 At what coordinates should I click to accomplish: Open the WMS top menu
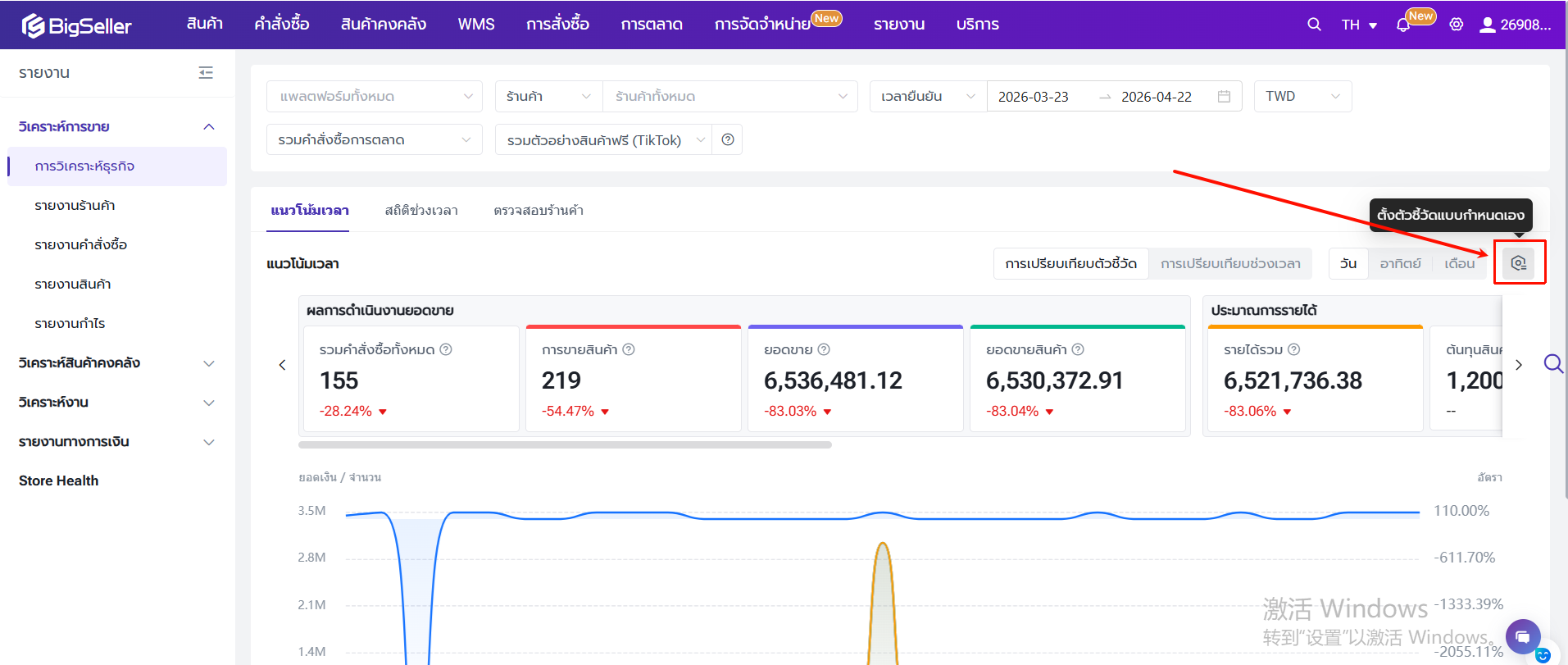coord(476,25)
